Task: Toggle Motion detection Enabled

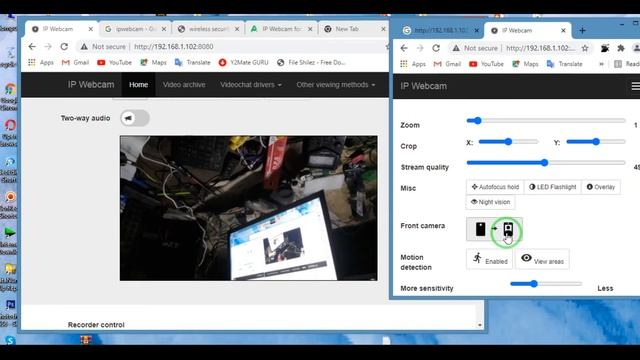Action: coord(489,259)
